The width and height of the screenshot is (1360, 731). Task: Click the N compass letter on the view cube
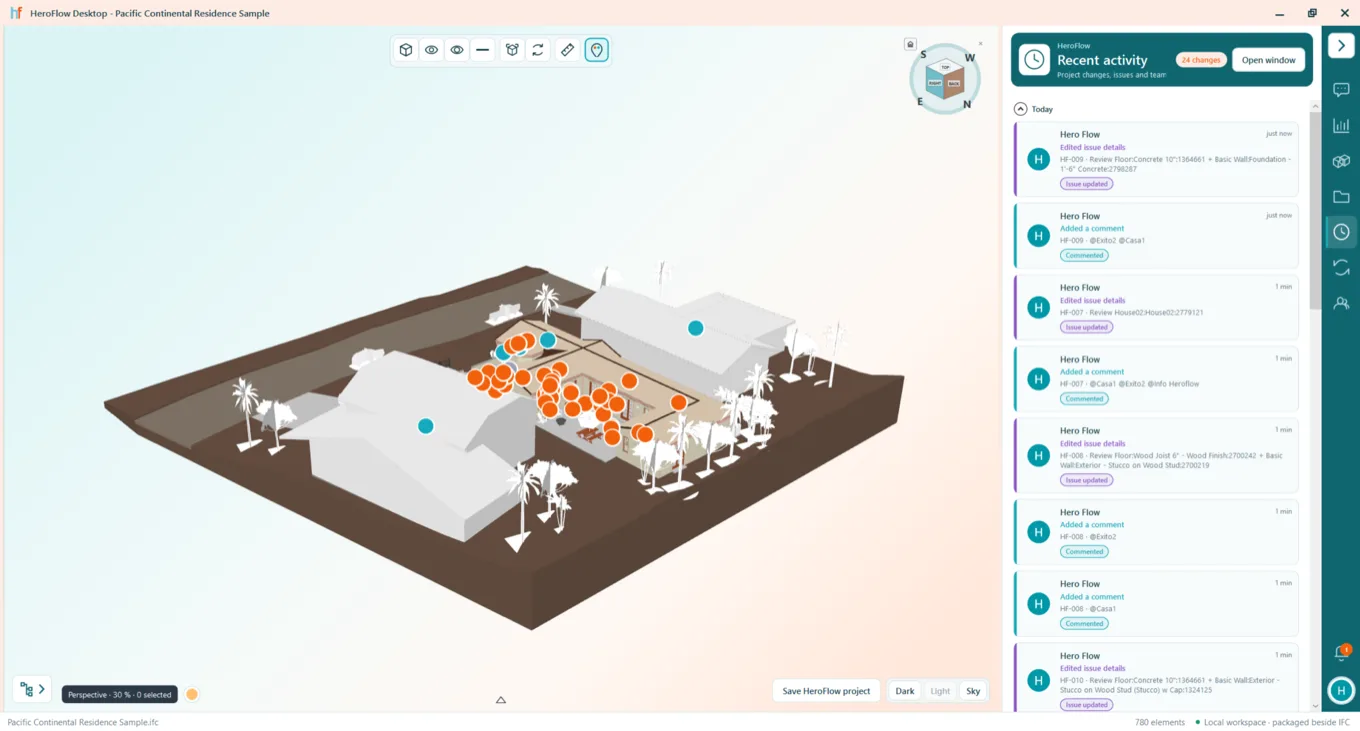tap(967, 104)
